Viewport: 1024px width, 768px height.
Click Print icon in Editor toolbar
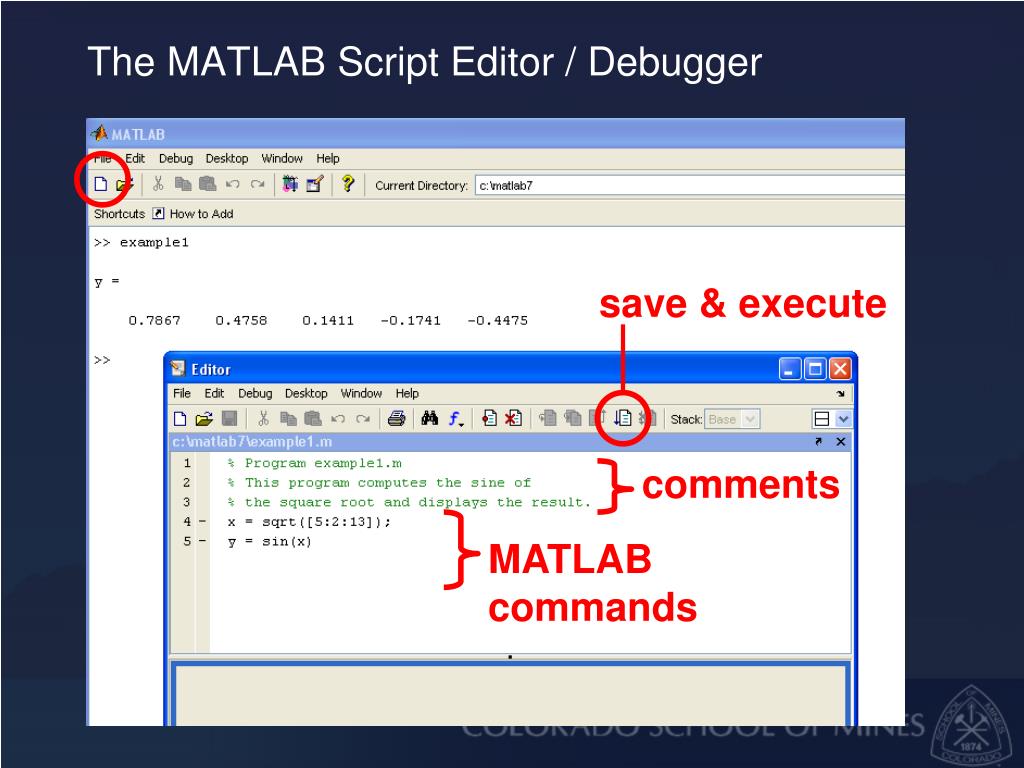point(396,419)
